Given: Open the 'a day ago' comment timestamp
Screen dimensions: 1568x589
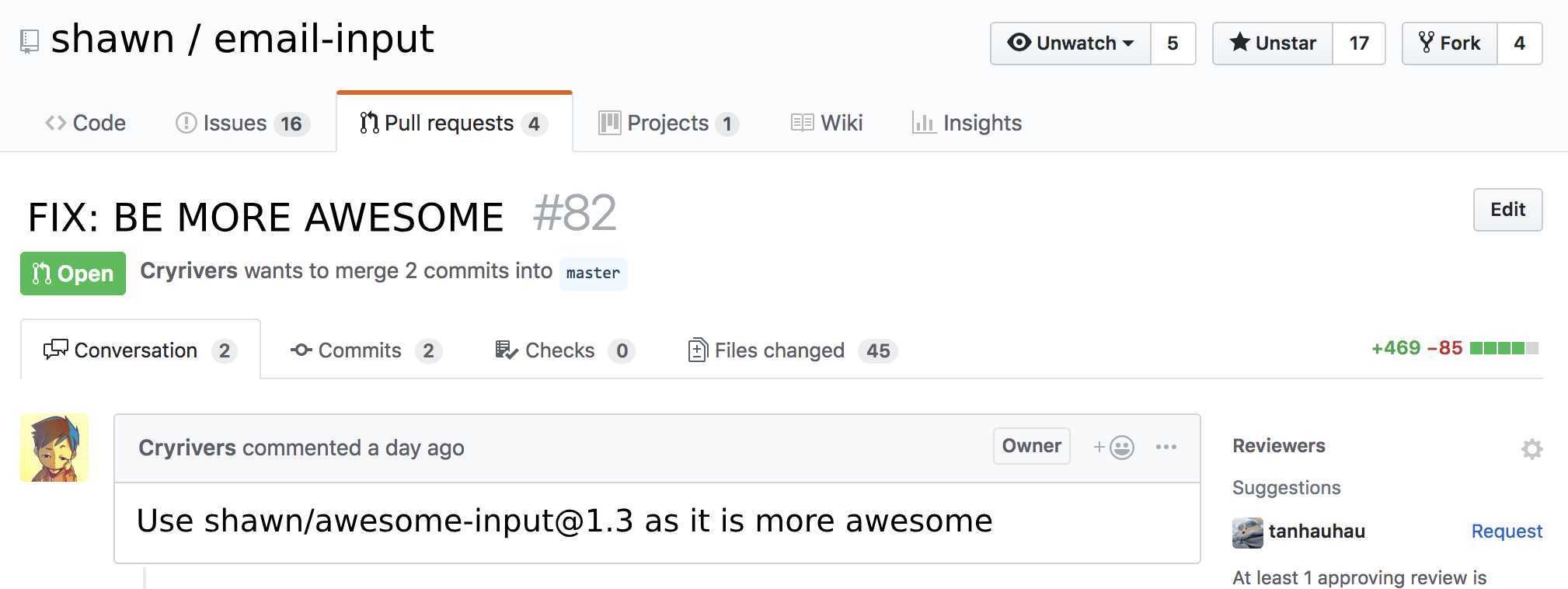Looking at the screenshot, I should (x=416, y=448).
